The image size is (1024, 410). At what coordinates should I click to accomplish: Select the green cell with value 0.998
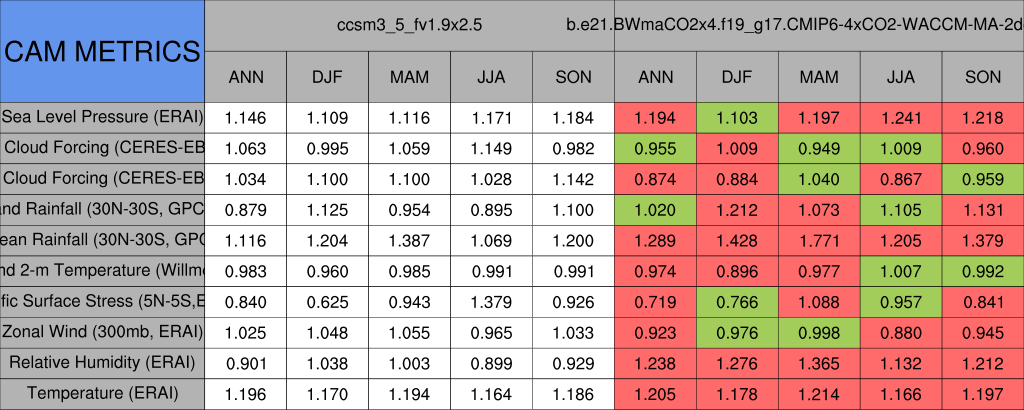point(819,332)
